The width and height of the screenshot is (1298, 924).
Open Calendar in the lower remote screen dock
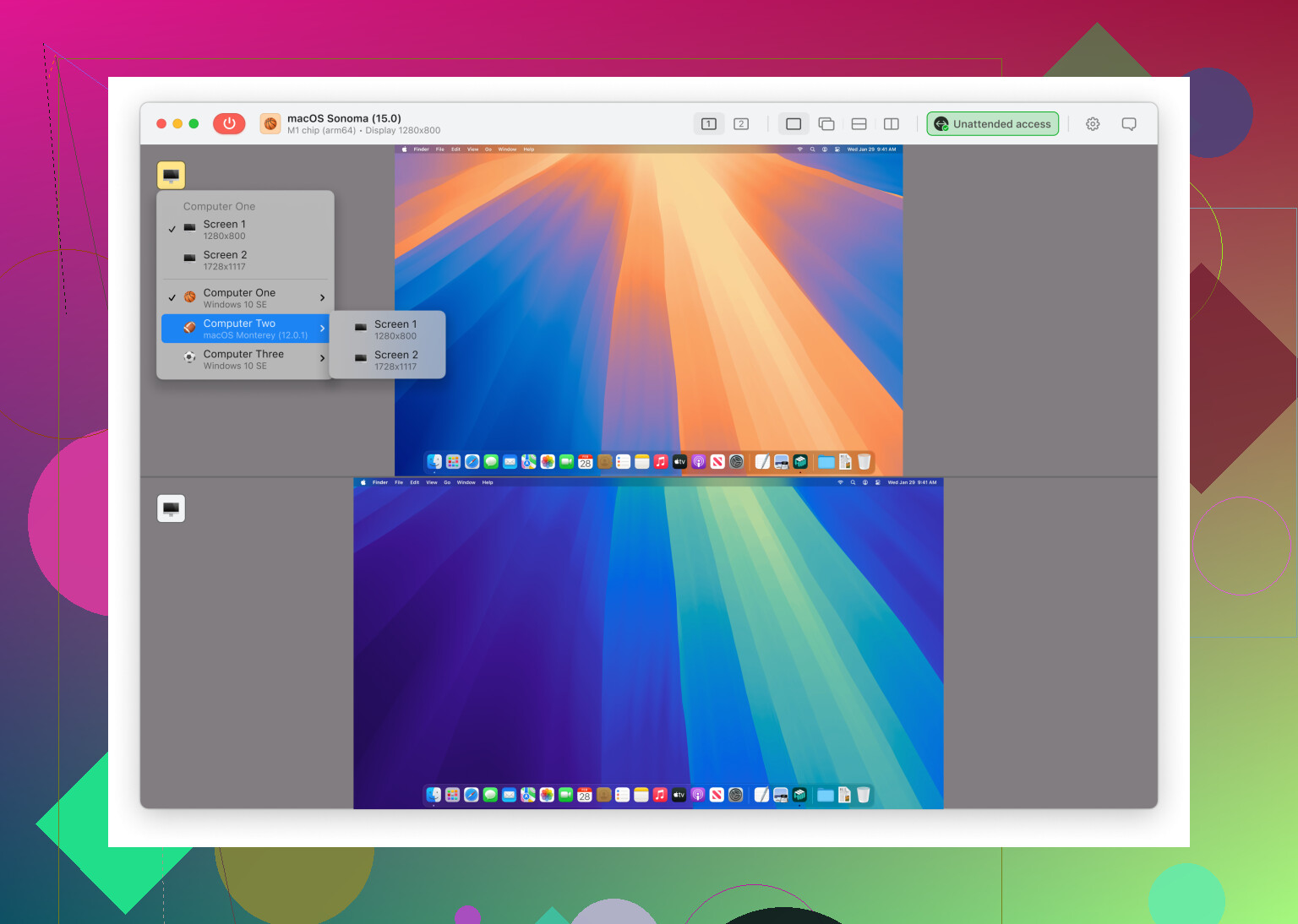pos(584,794)
